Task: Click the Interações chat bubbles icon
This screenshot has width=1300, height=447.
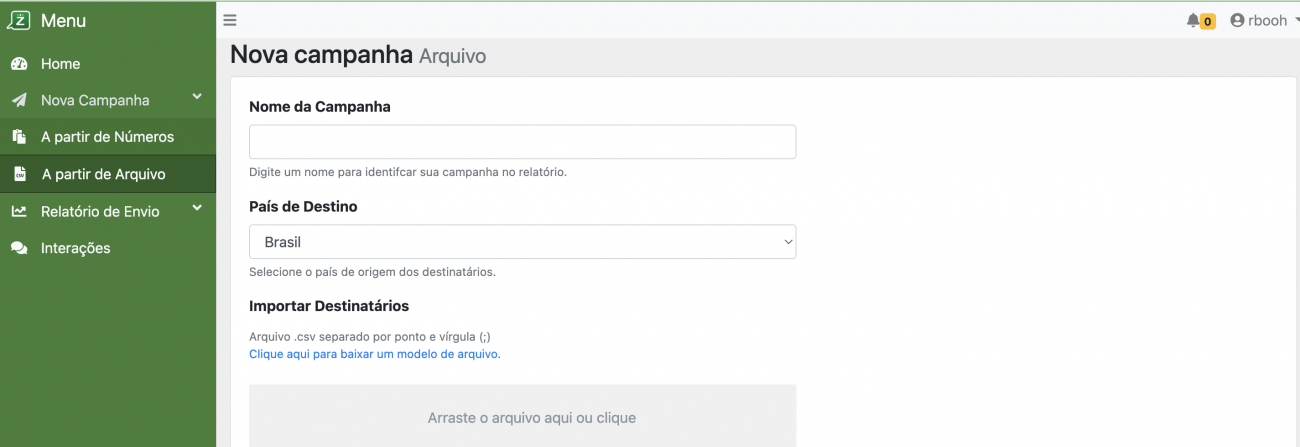Action: (19, 248)
